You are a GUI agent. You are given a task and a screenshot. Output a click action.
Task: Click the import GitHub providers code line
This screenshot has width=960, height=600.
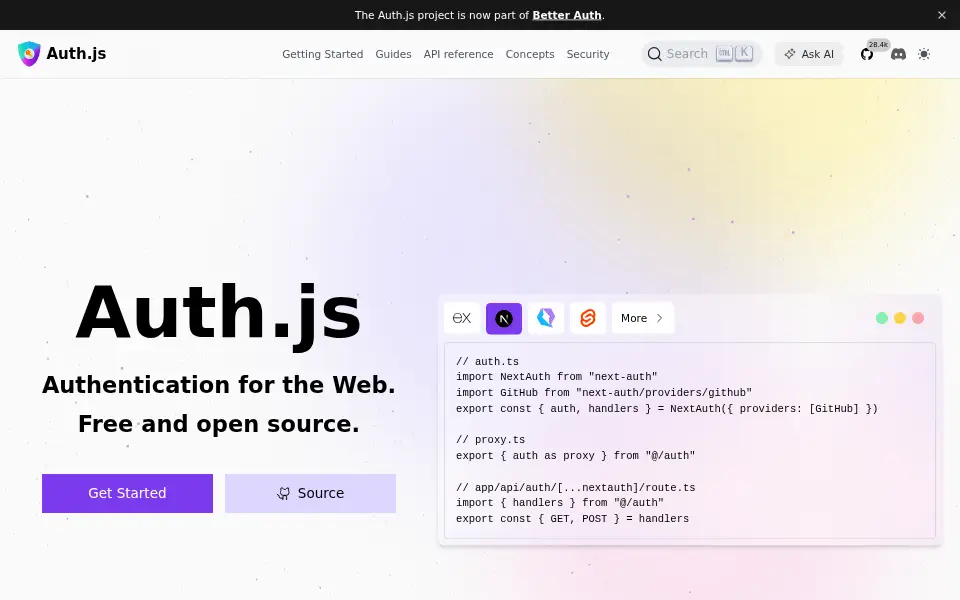(604, 392)
